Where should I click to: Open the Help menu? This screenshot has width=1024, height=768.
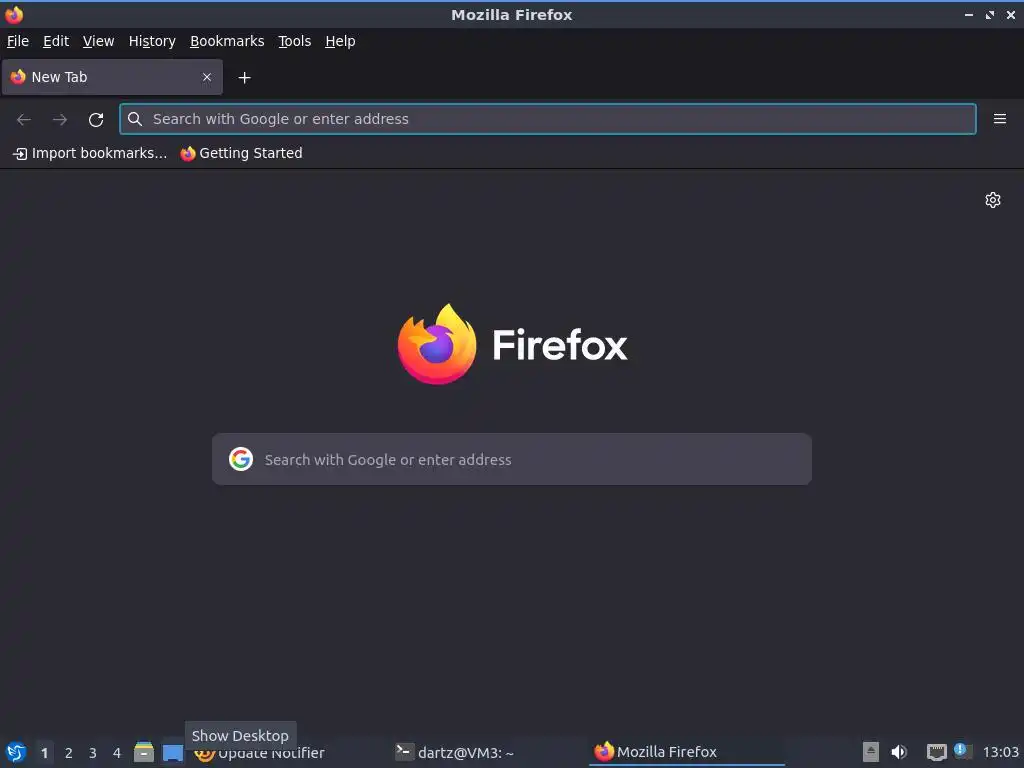click(340, 41)
